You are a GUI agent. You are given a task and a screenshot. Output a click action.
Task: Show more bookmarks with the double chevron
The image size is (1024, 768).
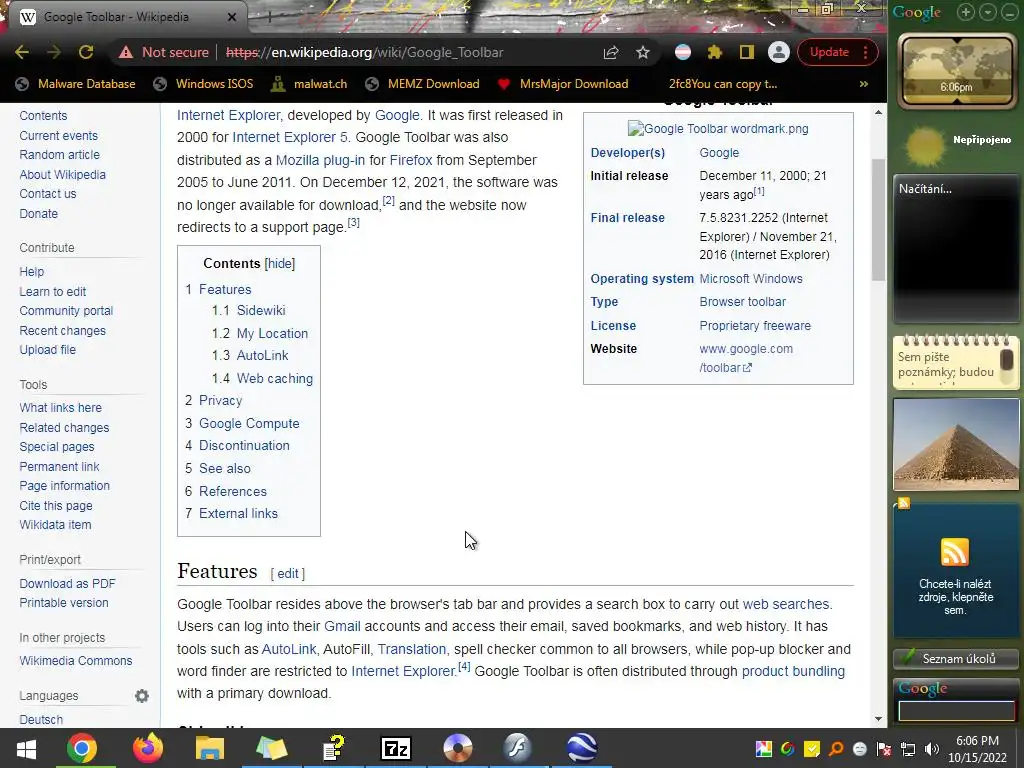click(x=863, y=84)
